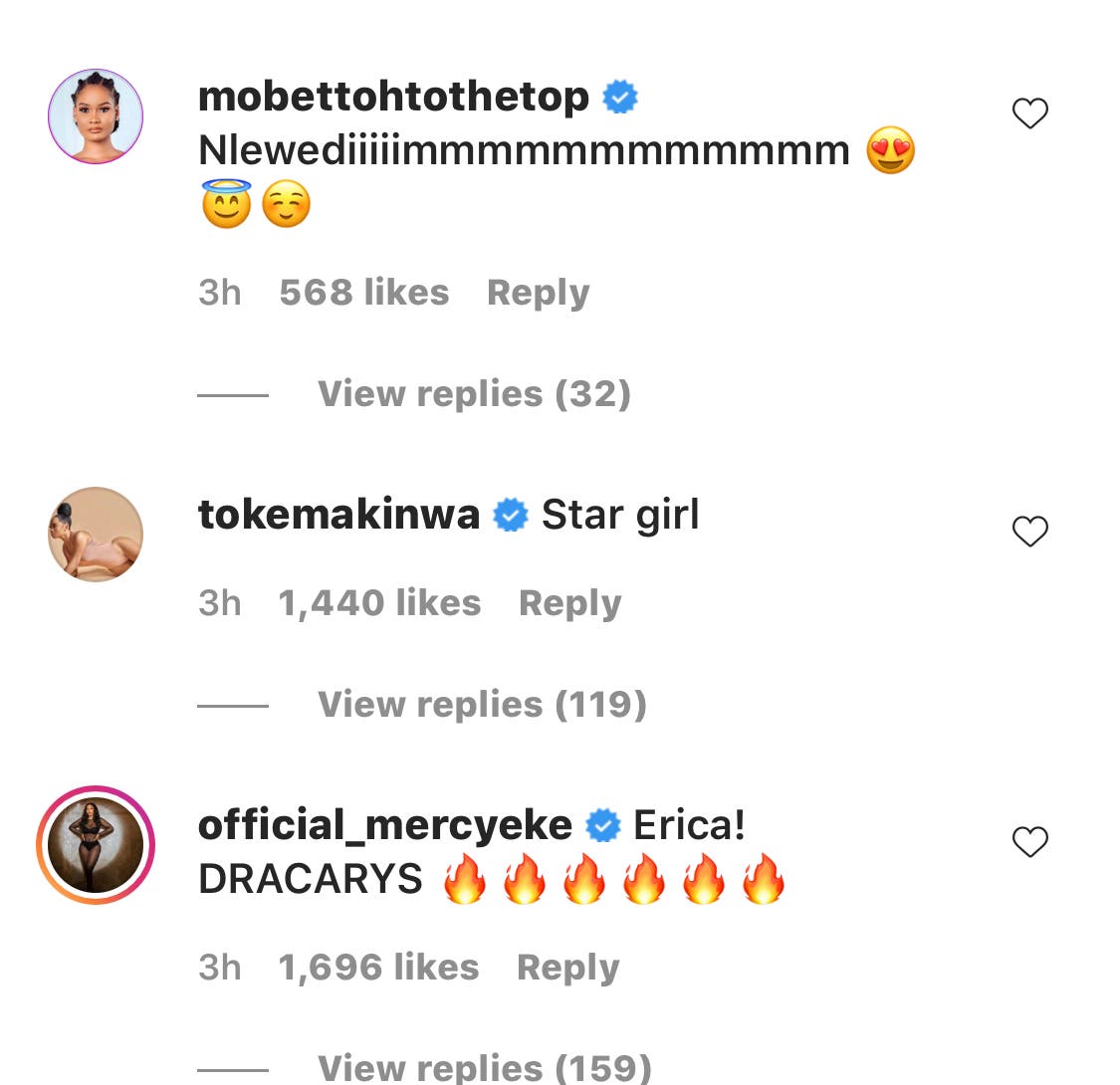View official_mercyeke's story avatar
The width and height of the screenshot is (1120, 1085).
(x=96, y=845)
